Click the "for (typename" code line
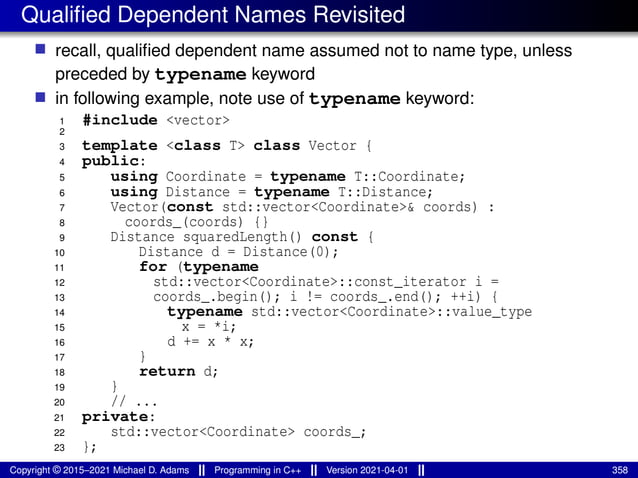638x478 pixels. point(199,267)
